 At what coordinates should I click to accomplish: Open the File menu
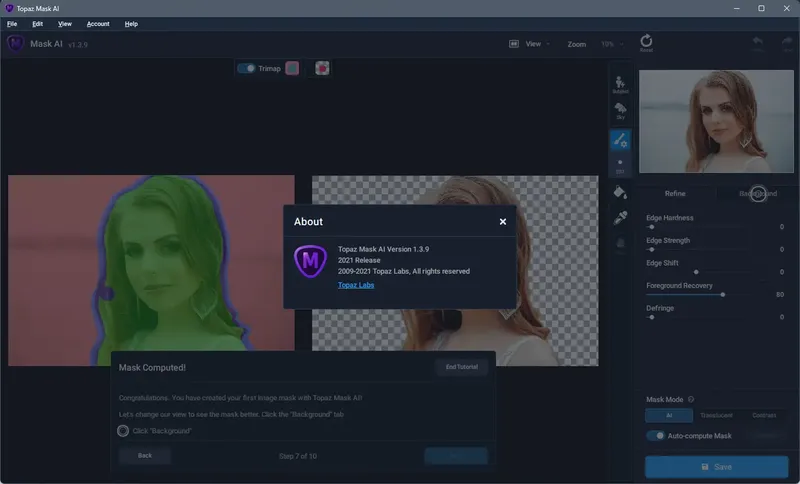pyautogui.click(x=12, y=24)
